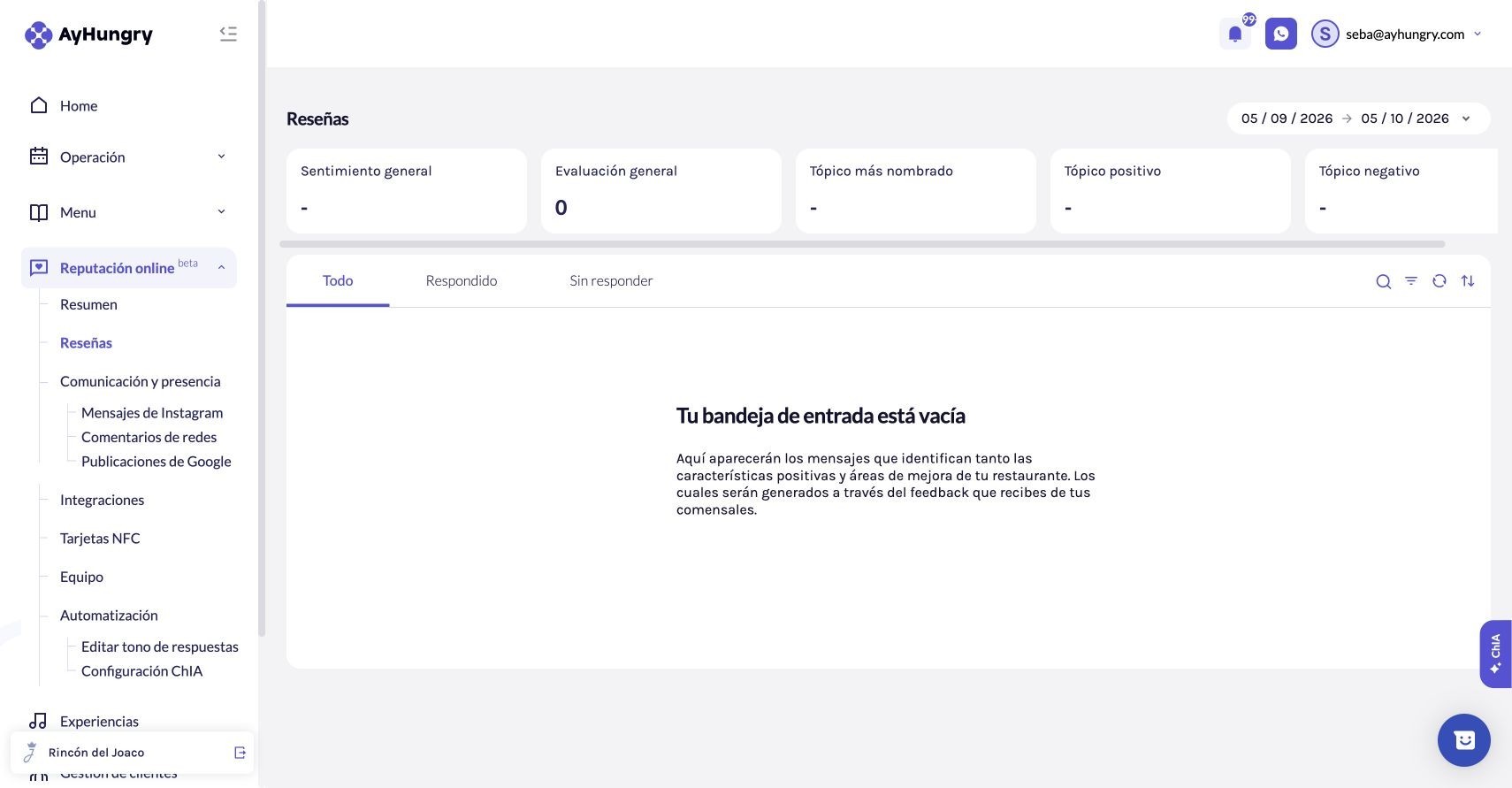
Task: Open Mensajes de Instagram
Action: [x=152, y=413]
